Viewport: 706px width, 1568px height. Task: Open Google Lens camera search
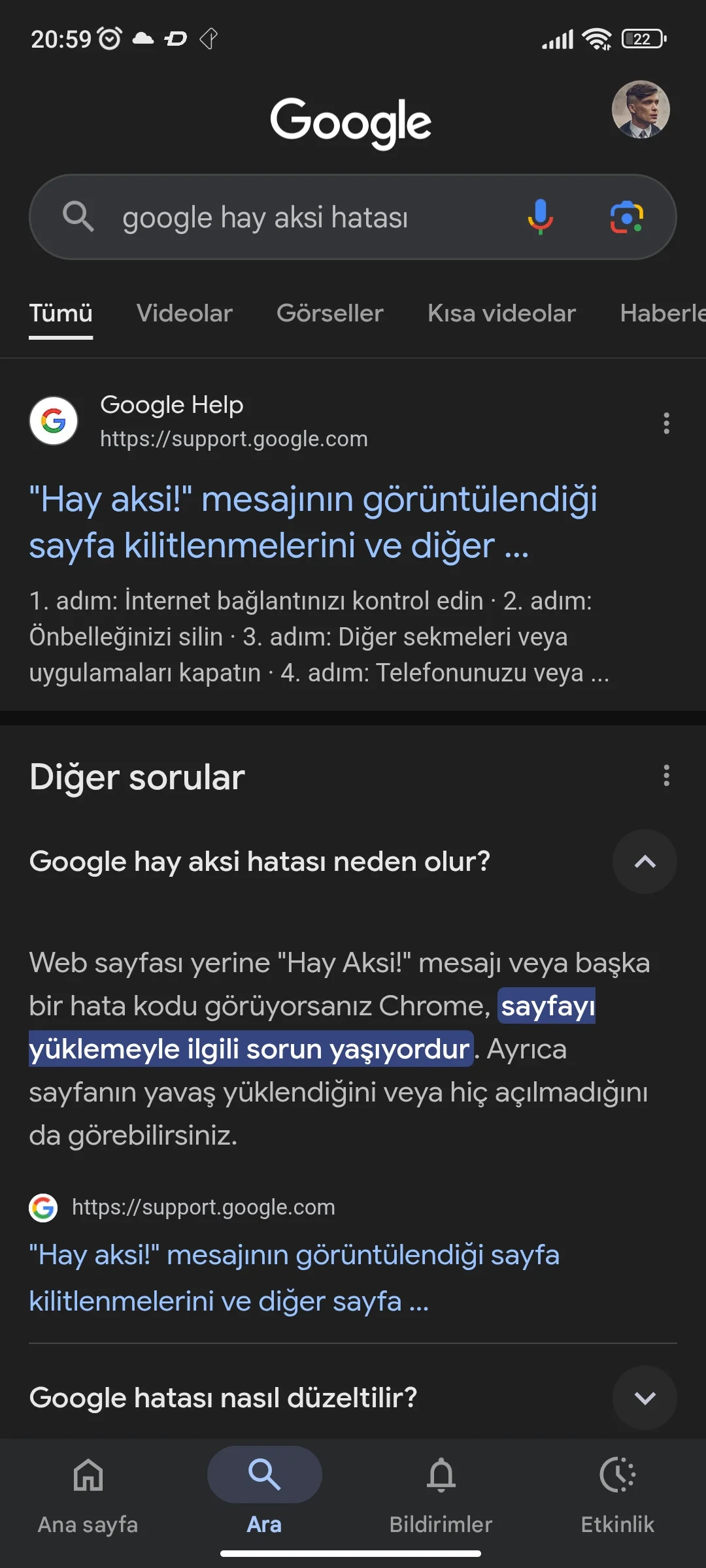(x=626, y=217)
